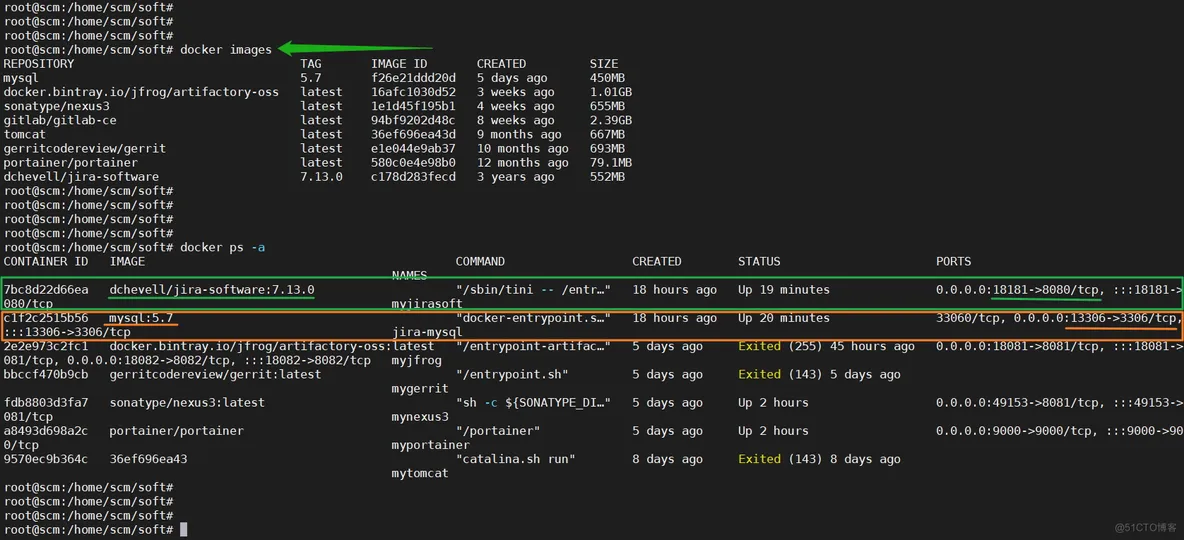Click tomcat repository name
The width and height of the screenshot is (1184, 540).
pos(24,134)
